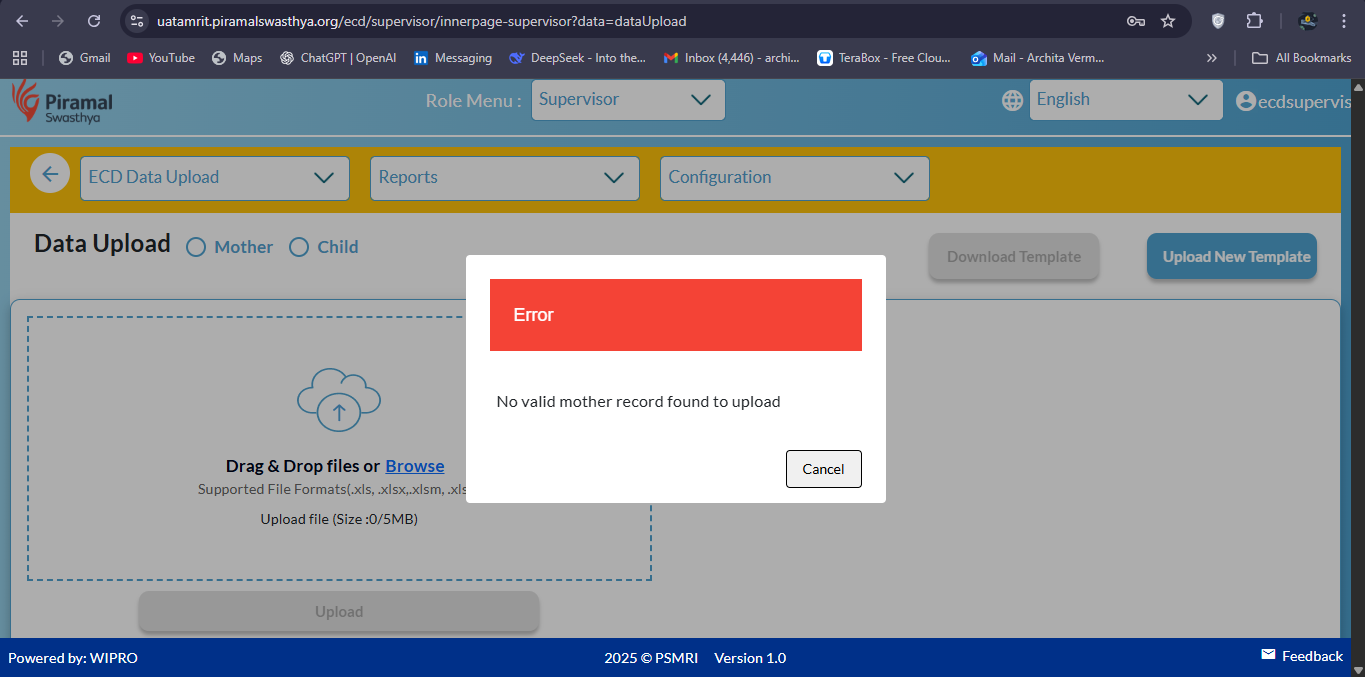Reload the page using the refresh icon
The image size is (1365, 677).
point(94,21)
